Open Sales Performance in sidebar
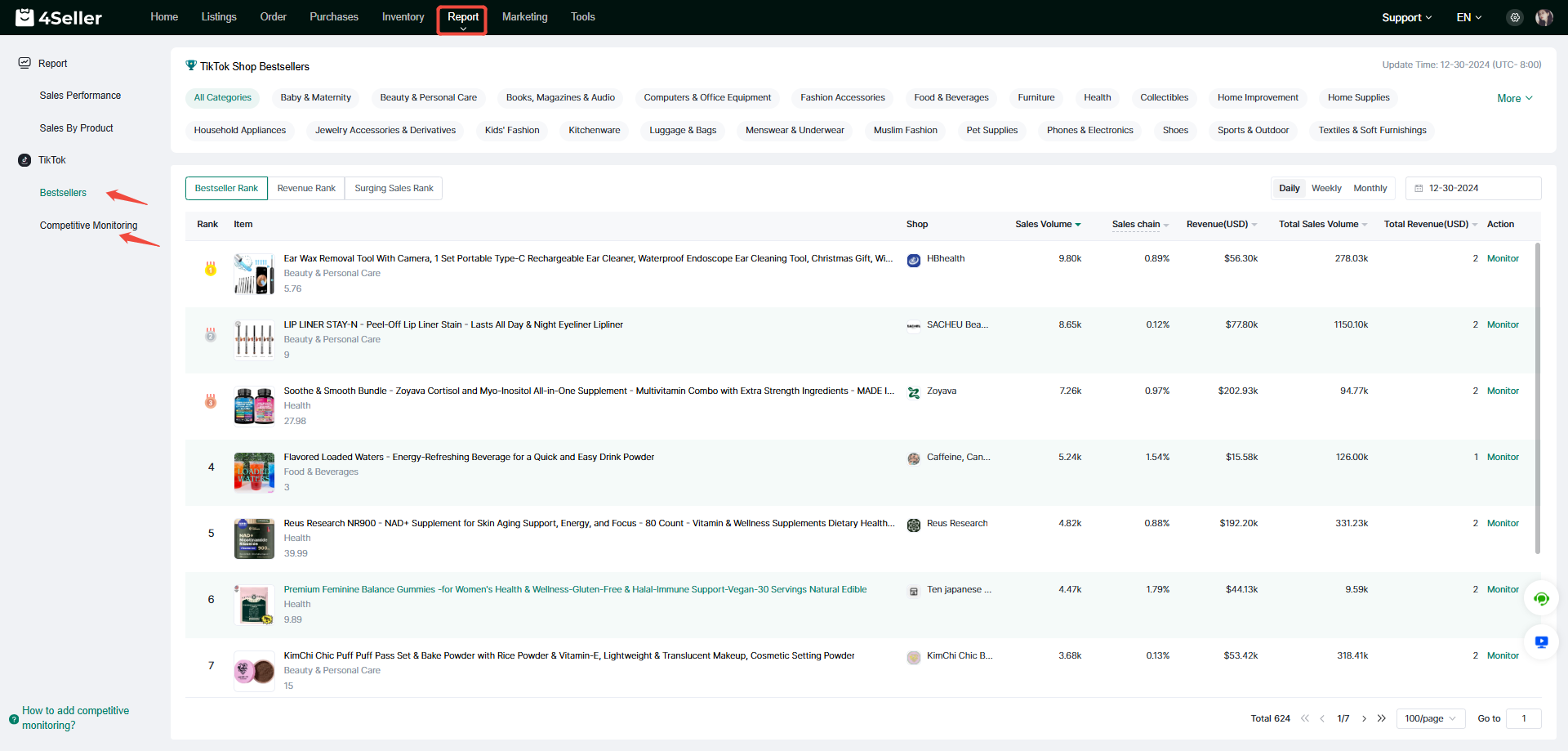Viewport: 1568px width, 751px height. [80, 96]
